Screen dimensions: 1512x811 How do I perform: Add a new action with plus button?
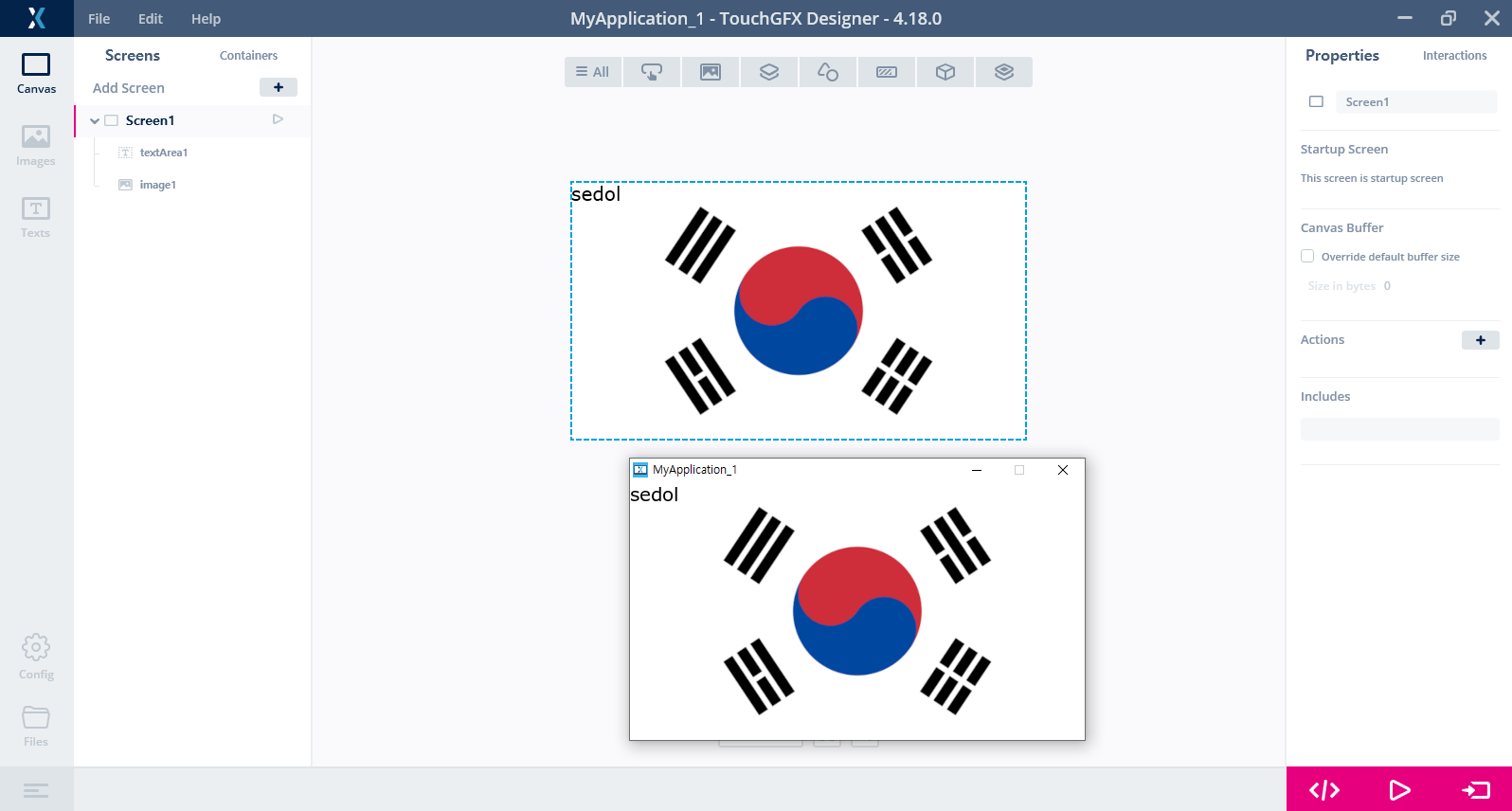tap(1481, 340)
